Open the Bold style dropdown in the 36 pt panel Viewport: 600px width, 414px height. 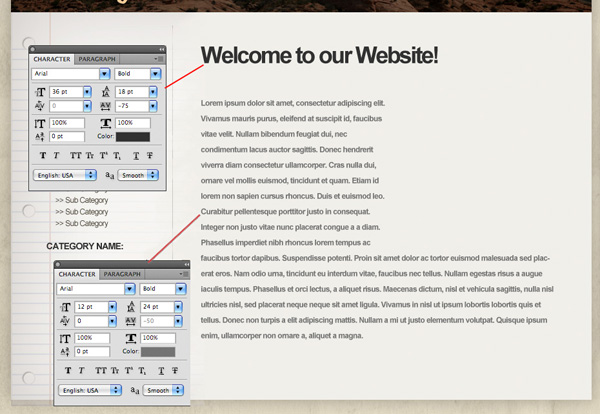[x=155, y=73]
